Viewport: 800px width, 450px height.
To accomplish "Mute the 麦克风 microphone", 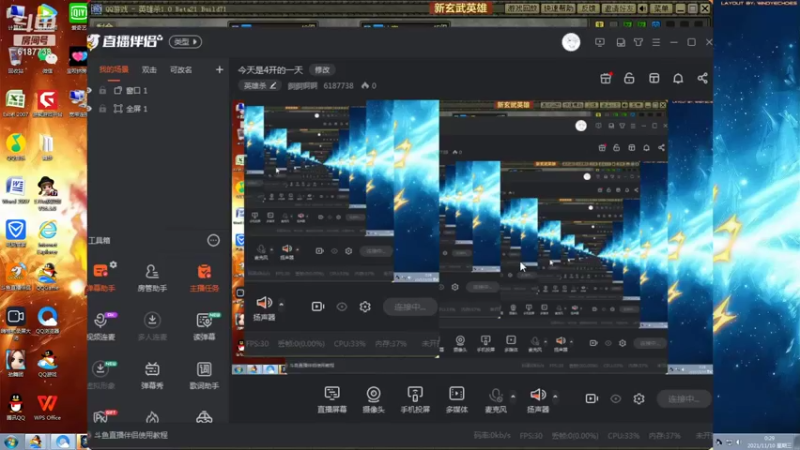I will (495, 399).
